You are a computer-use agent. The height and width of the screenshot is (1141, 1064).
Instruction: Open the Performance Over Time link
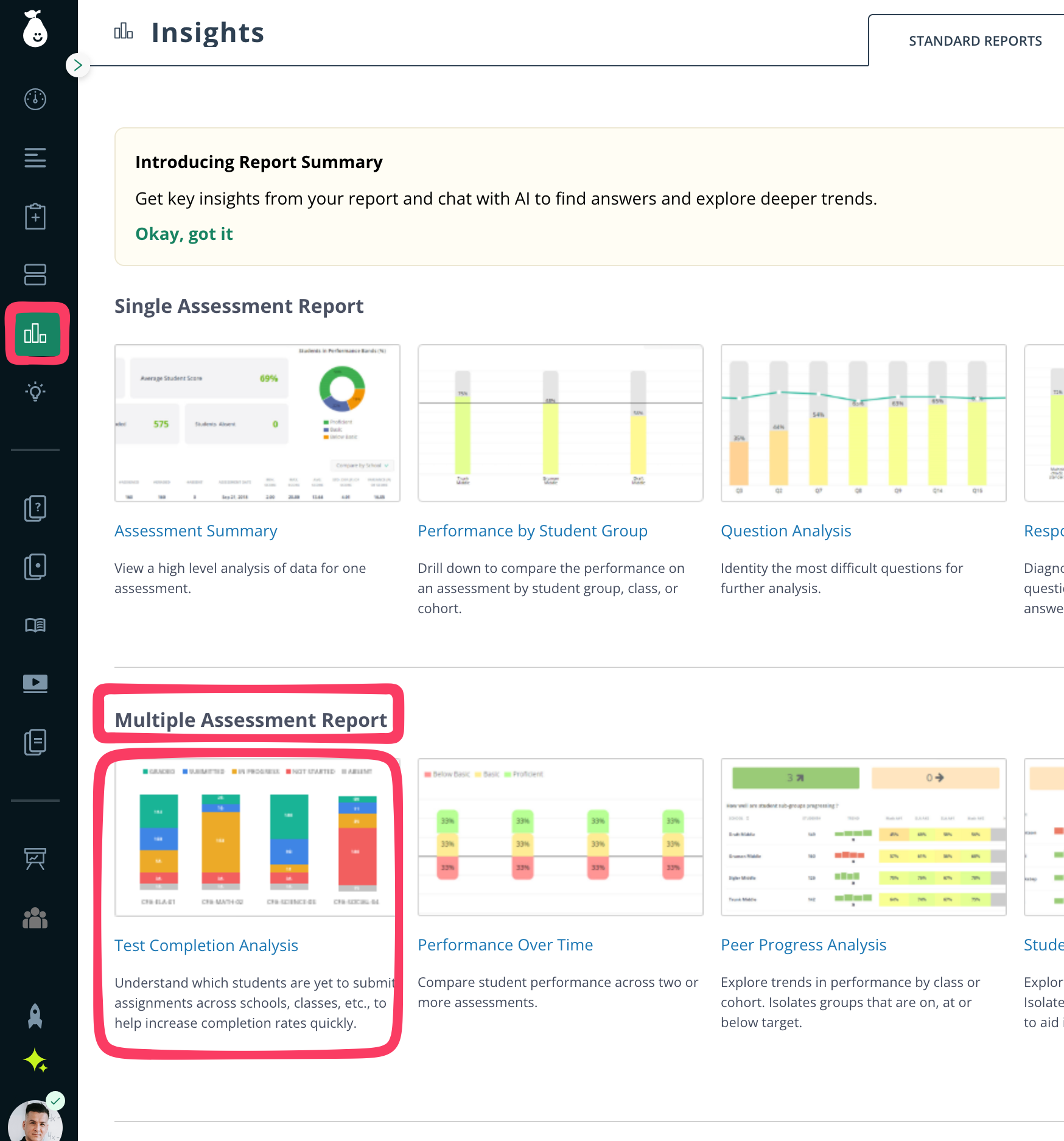click(x=505, y=945)
